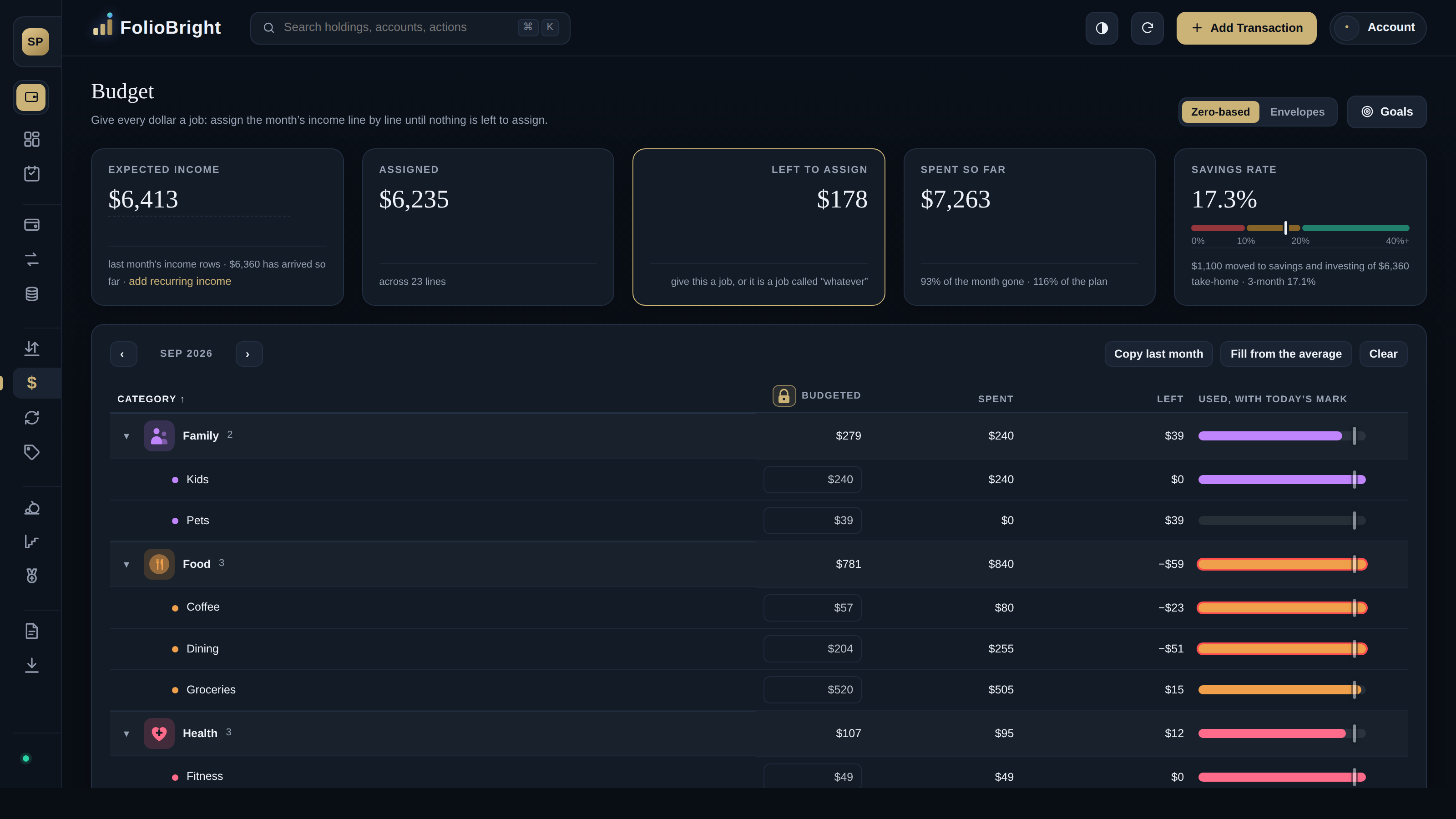Click the Groceries usage progress bar
This screenshot has width=1456, height=819.
(x=1281, y=690)
